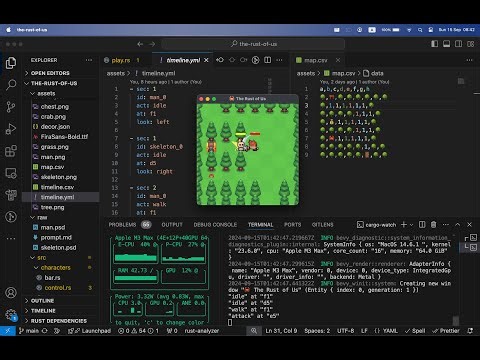Open the Search view in activity bar
This screenshot has width=480, height=360.
click(11, 85)
